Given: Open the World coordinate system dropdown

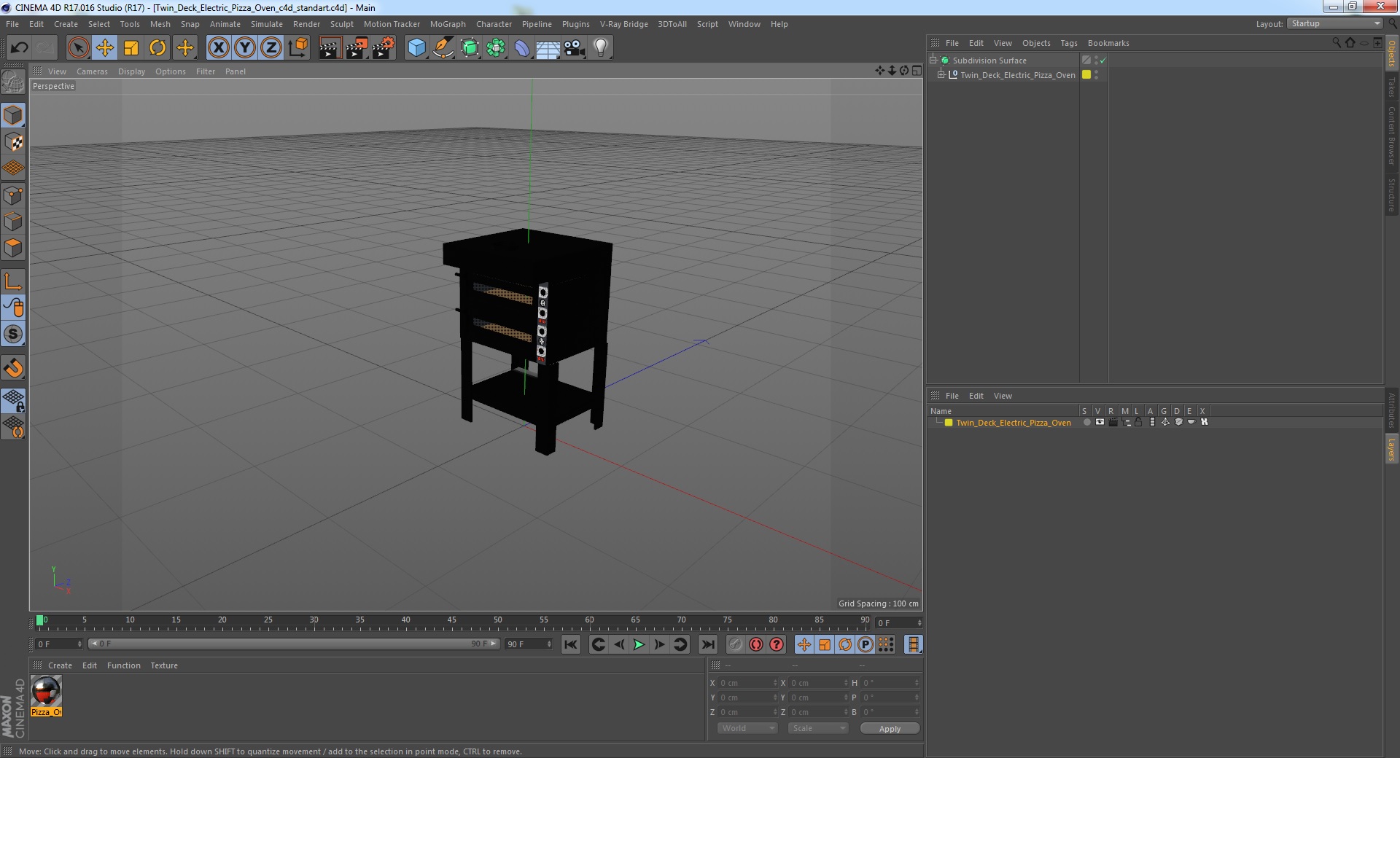Looking at the screenshot, I should [x=747, y=728].
